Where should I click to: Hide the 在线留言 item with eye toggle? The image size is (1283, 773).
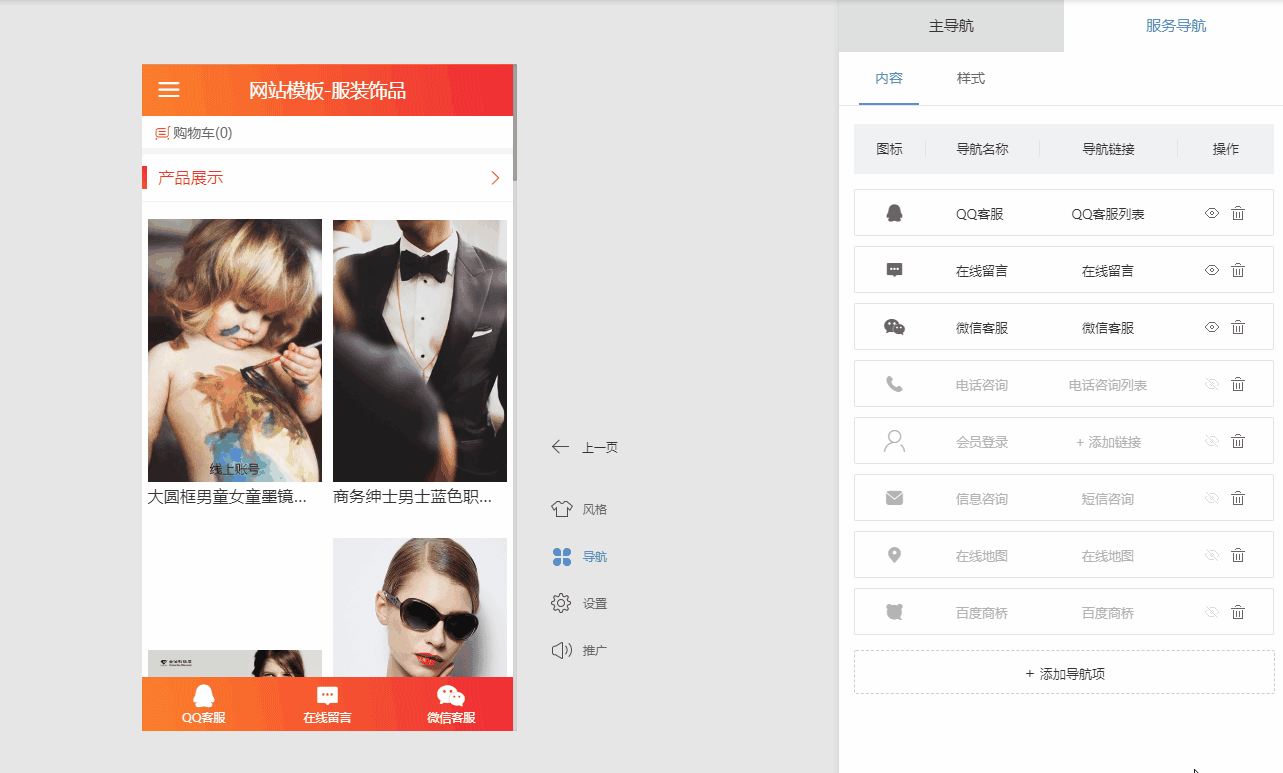tap(1212, 270)
